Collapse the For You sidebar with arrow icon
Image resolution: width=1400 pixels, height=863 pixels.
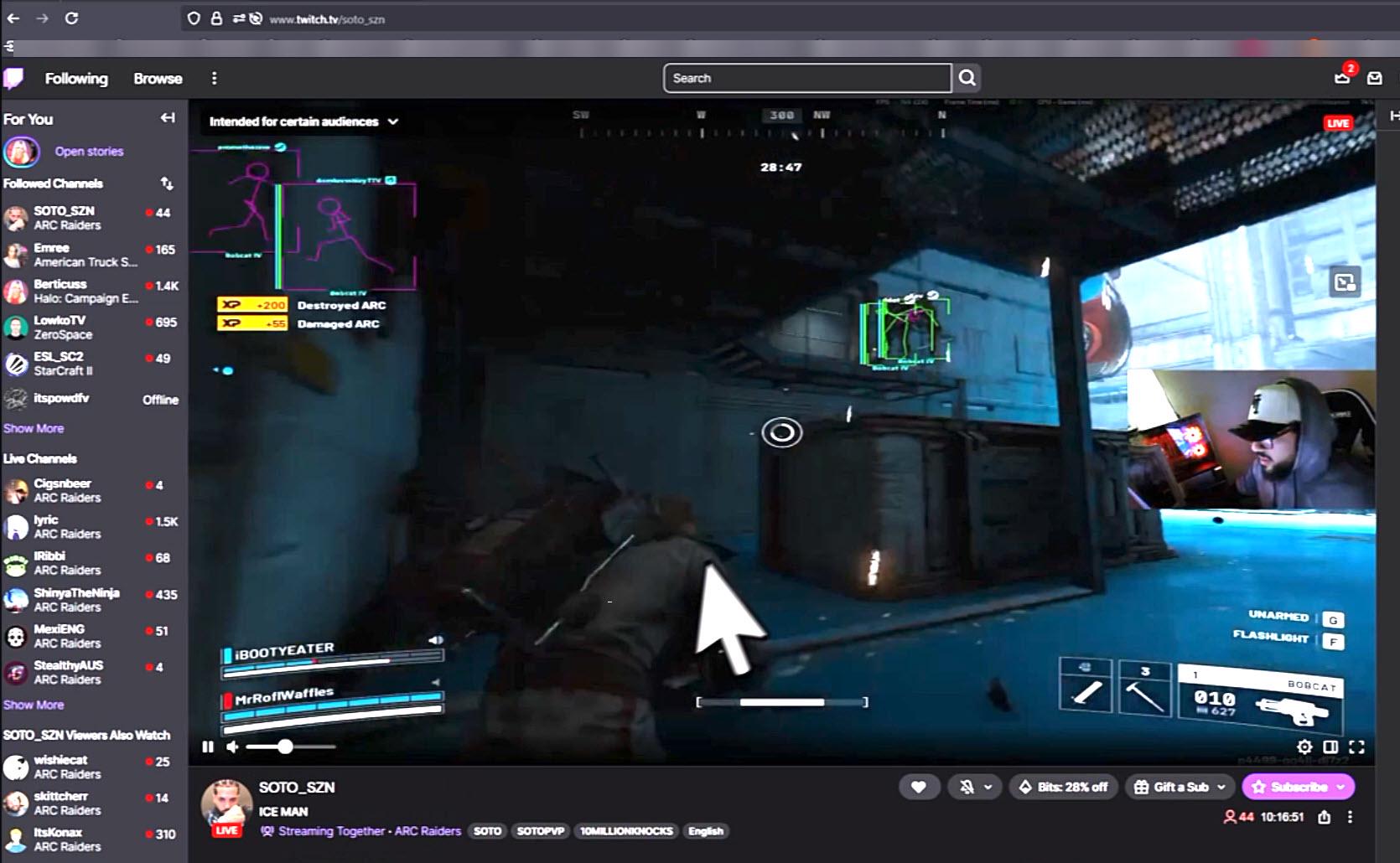pyautogui.click(x=168, y=118)
